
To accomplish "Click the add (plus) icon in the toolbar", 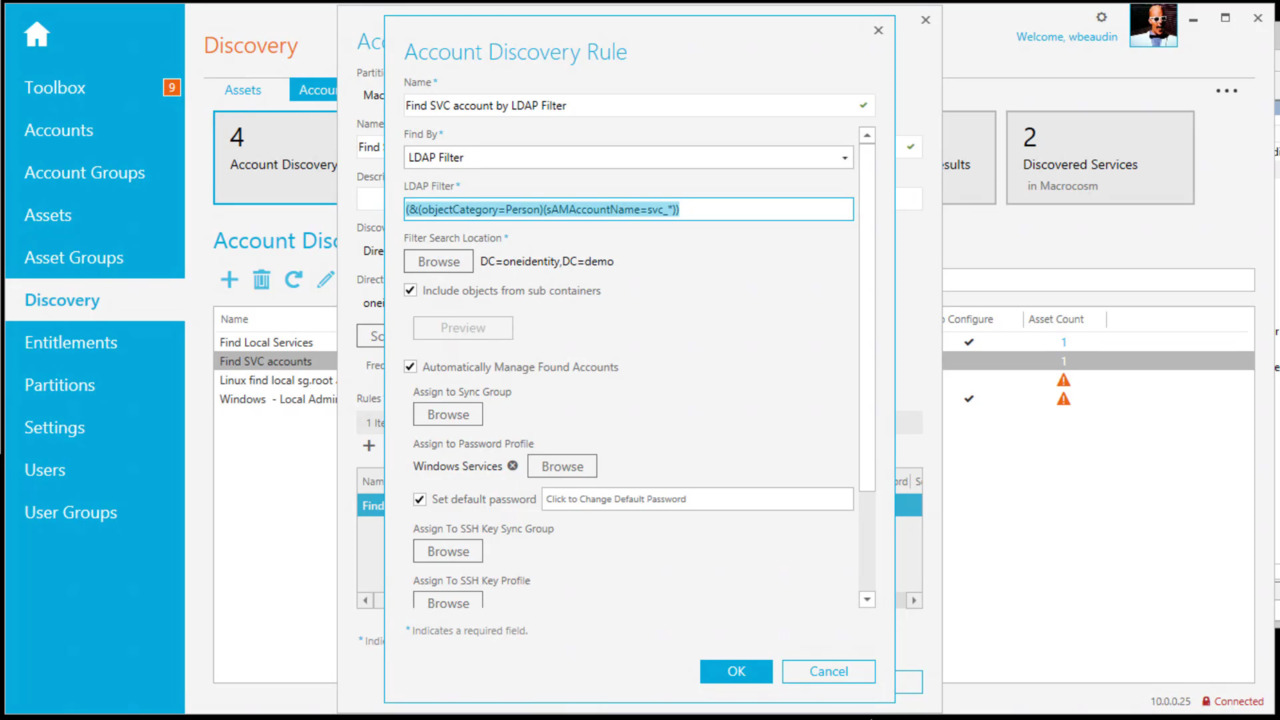I will pyautogui.click(x=229, y=280).
